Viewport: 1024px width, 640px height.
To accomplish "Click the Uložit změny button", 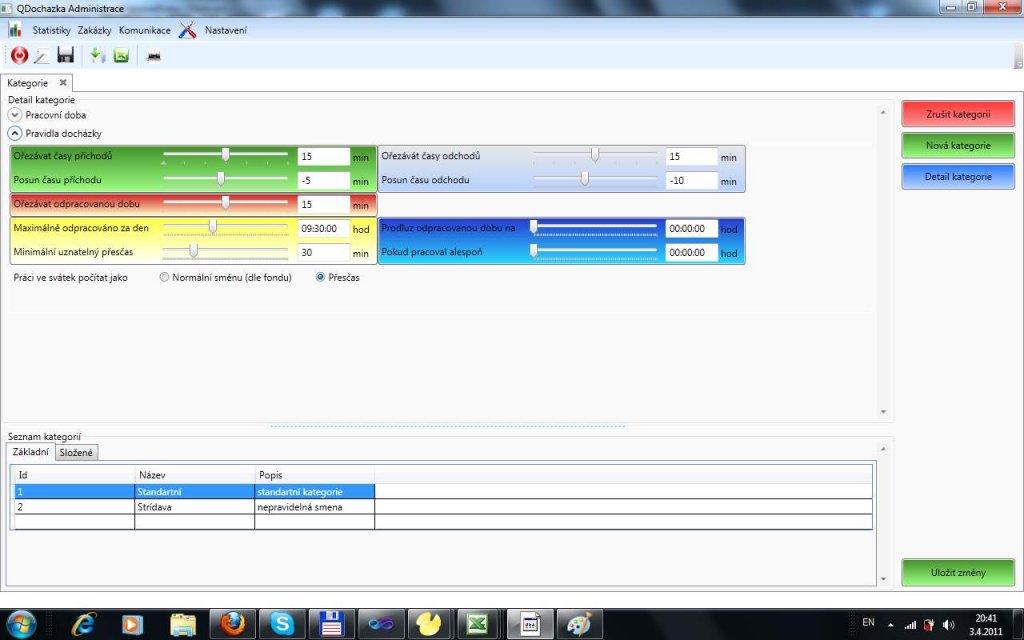I will pyautogui.click(x=958, y=572).
